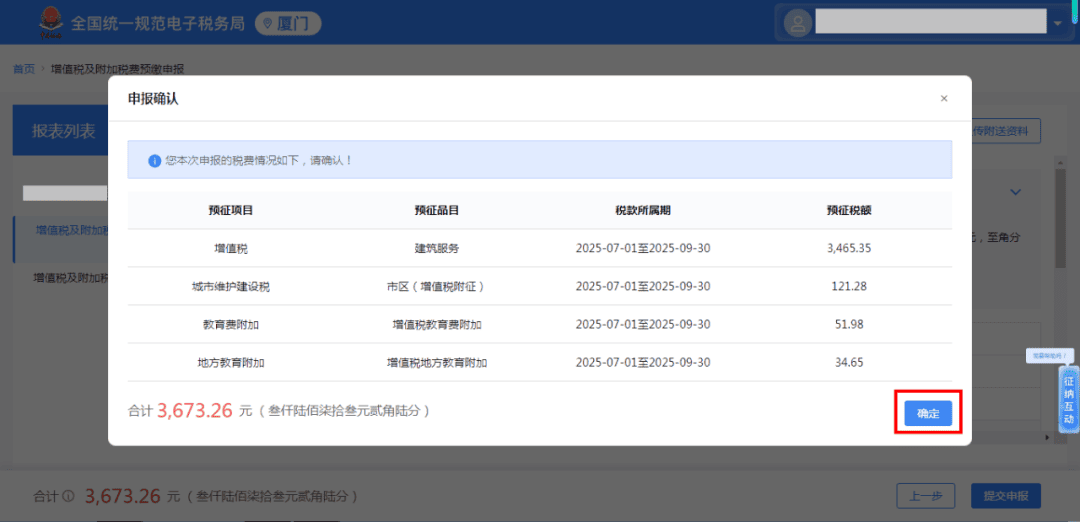Click the small tooltip bubble above 征纳互动
The image size is (1080, 522).
tap(1048, 355)
